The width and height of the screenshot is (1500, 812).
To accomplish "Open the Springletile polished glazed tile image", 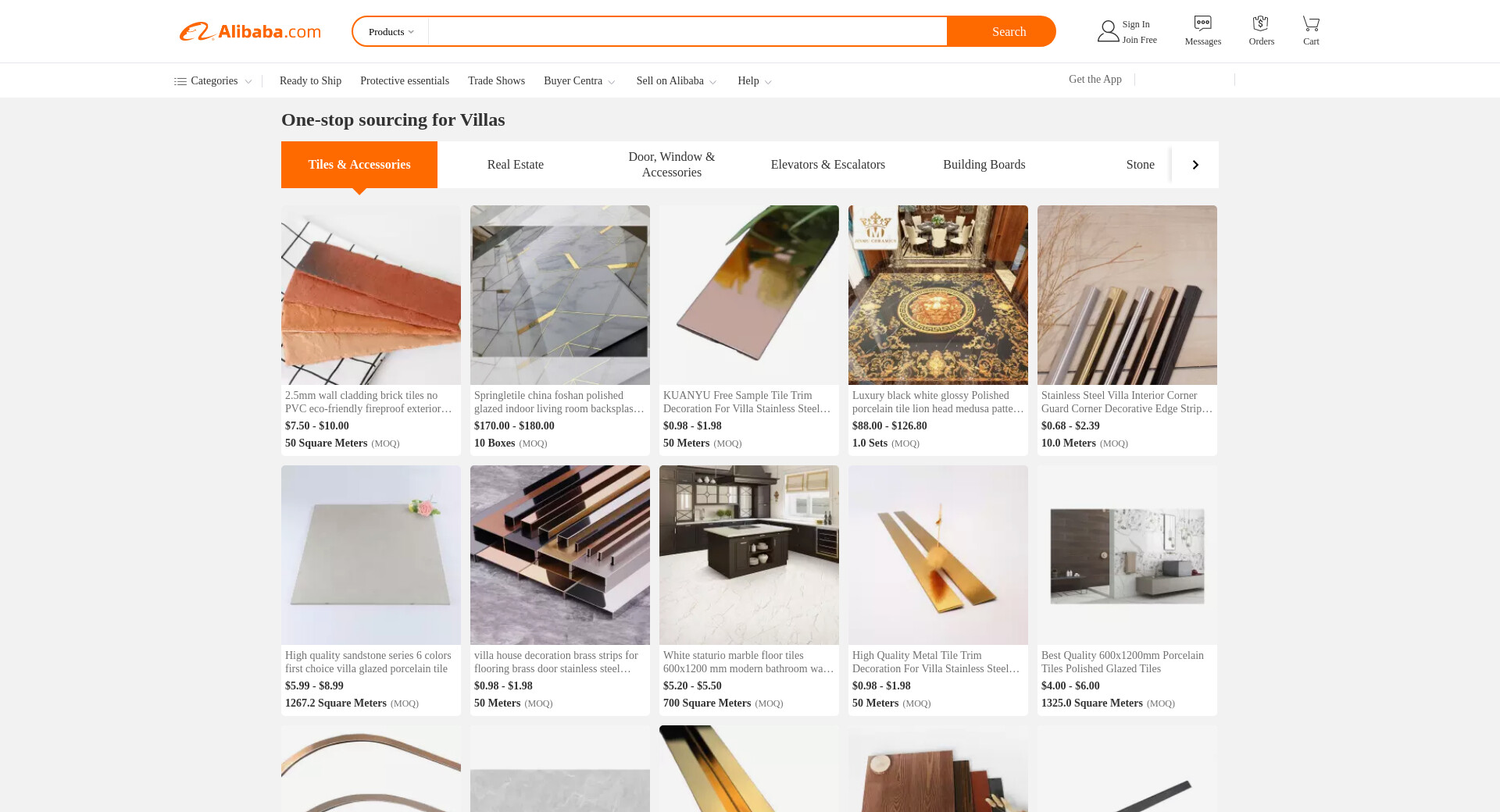I will [560, 295].
